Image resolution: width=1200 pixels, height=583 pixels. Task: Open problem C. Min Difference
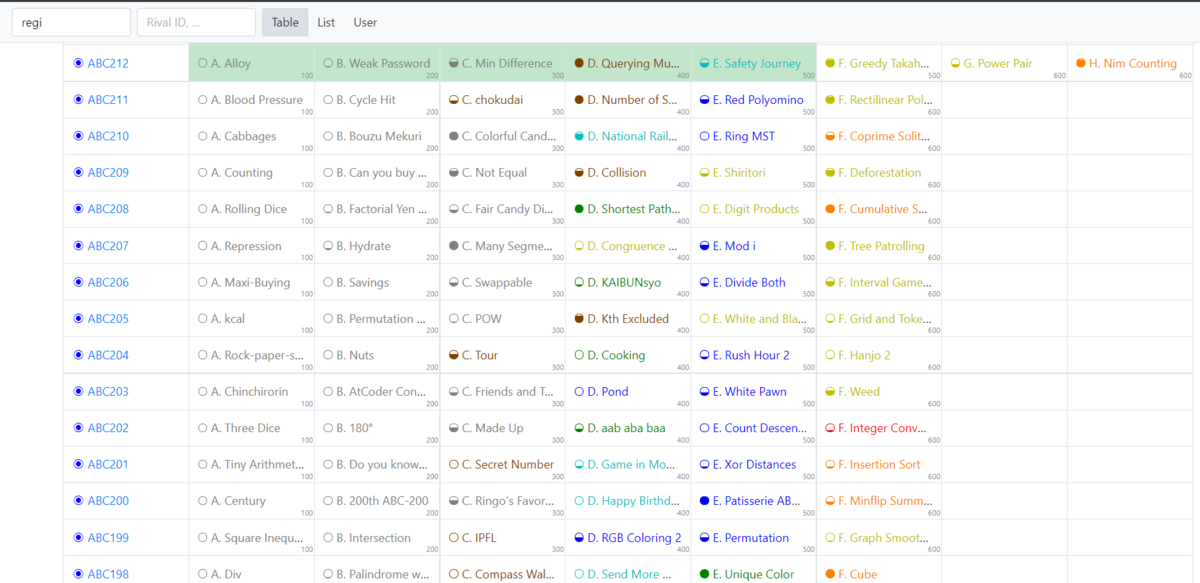[x=507, y=63]
